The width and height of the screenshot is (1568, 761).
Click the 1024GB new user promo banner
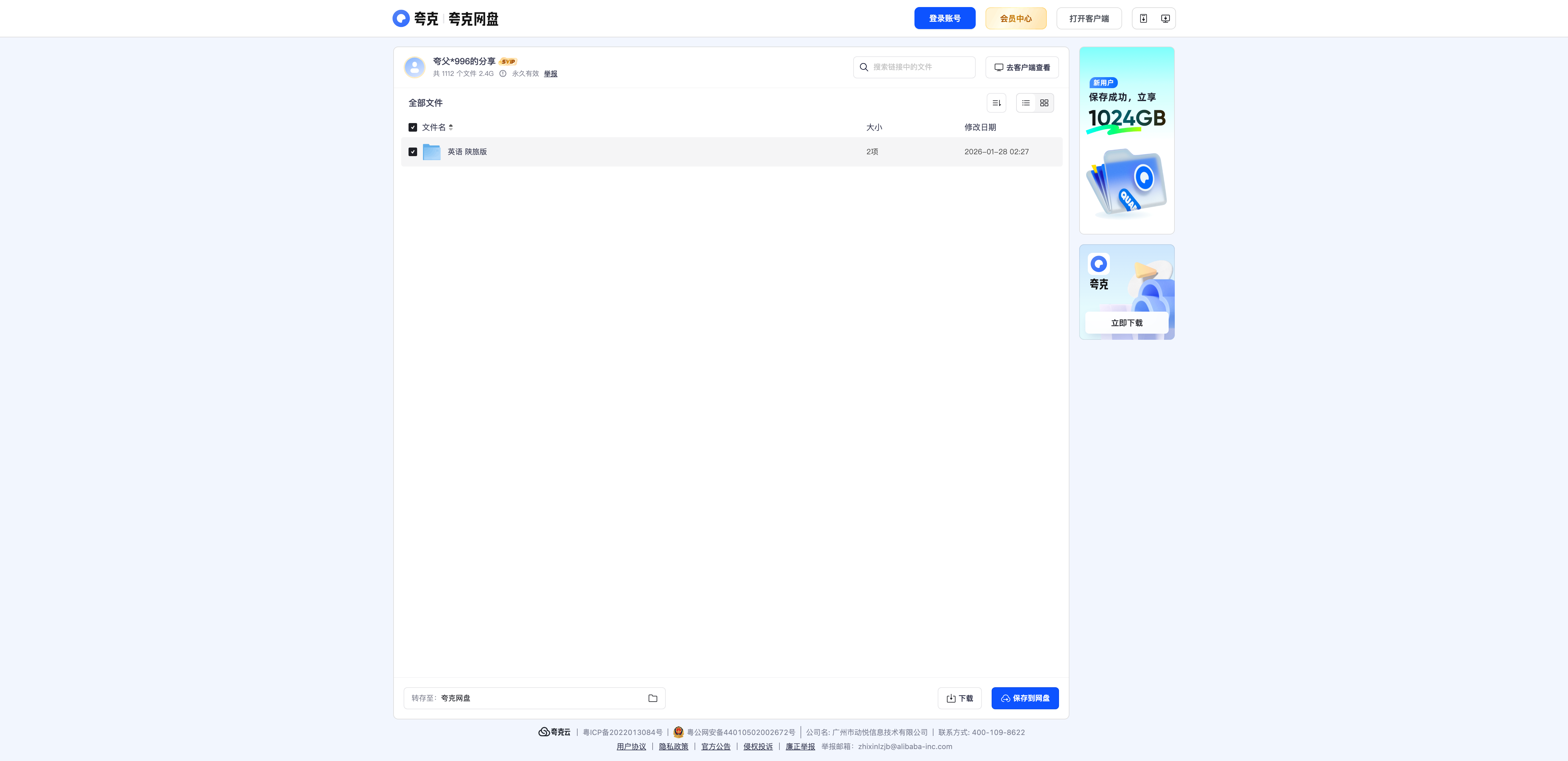coord(1127,141)
